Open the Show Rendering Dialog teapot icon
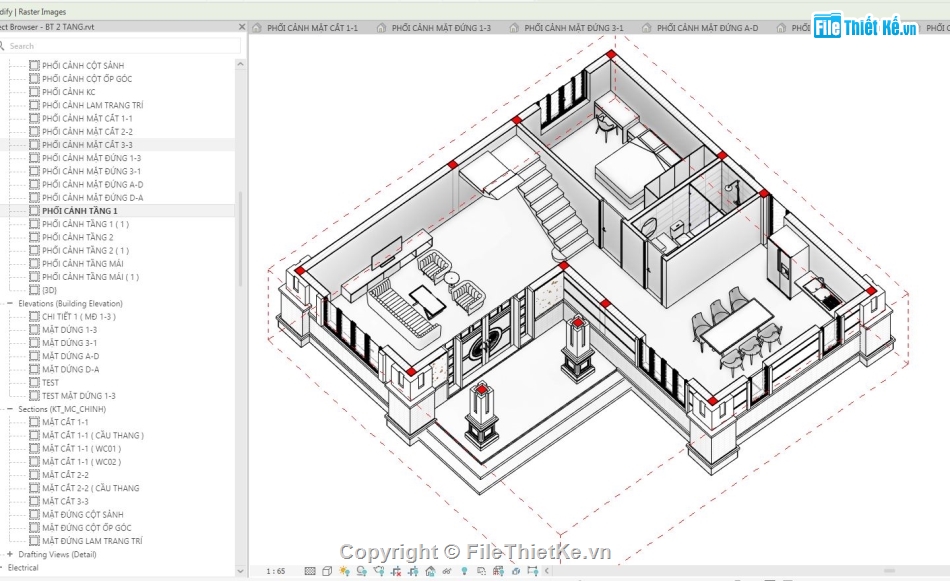 (x=379, y=571)
